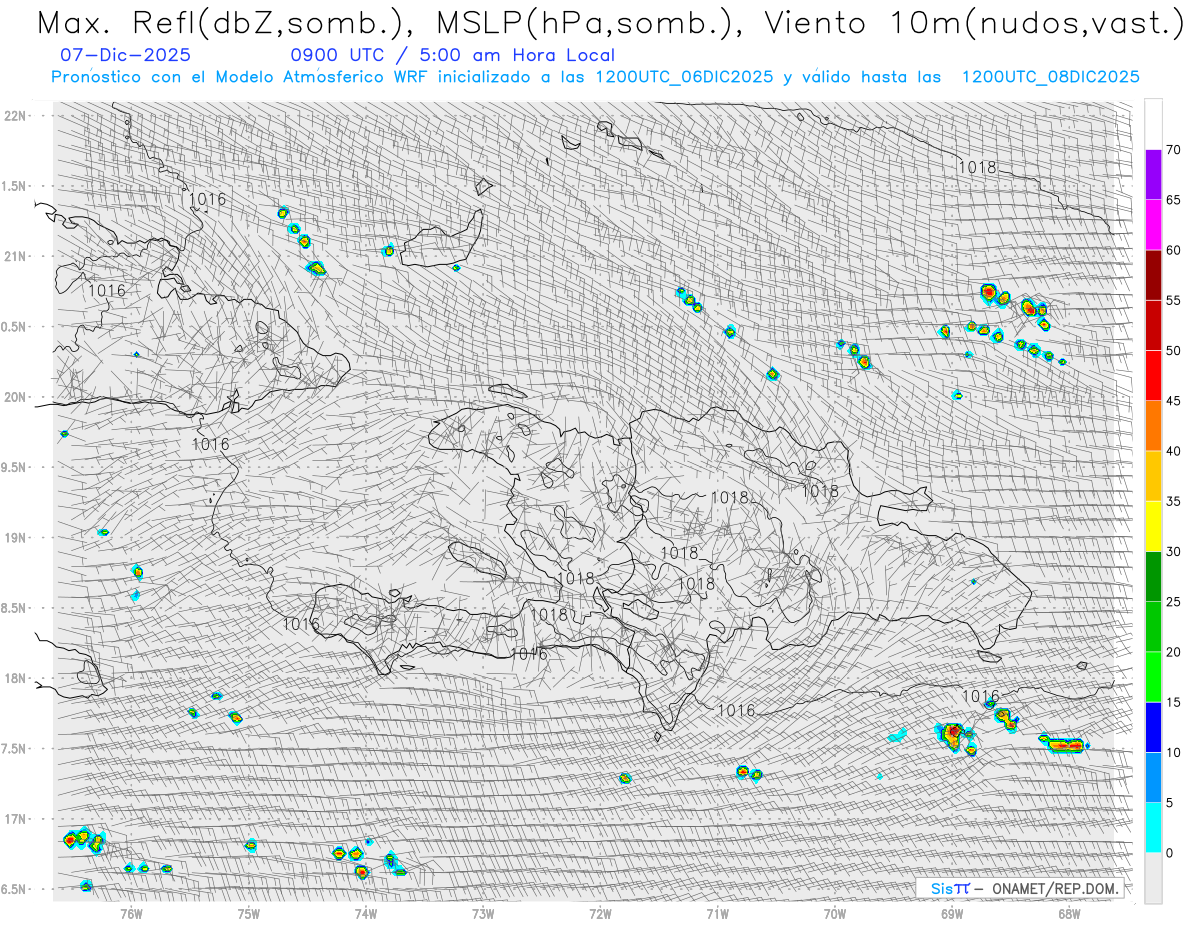This screenshot has height=927, width=1200.
Task: Click the '70W' longitude label
Action: click(835, 912)
